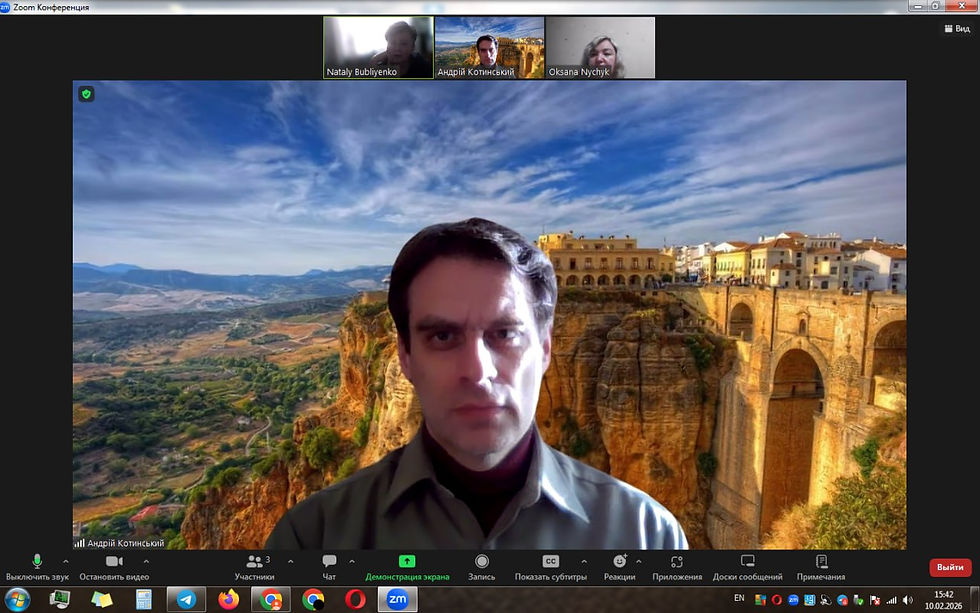The image size is (980, 613).
Task: Select Nataly Bubliyenko video thumbnail
Action: [x=378, y=47]
